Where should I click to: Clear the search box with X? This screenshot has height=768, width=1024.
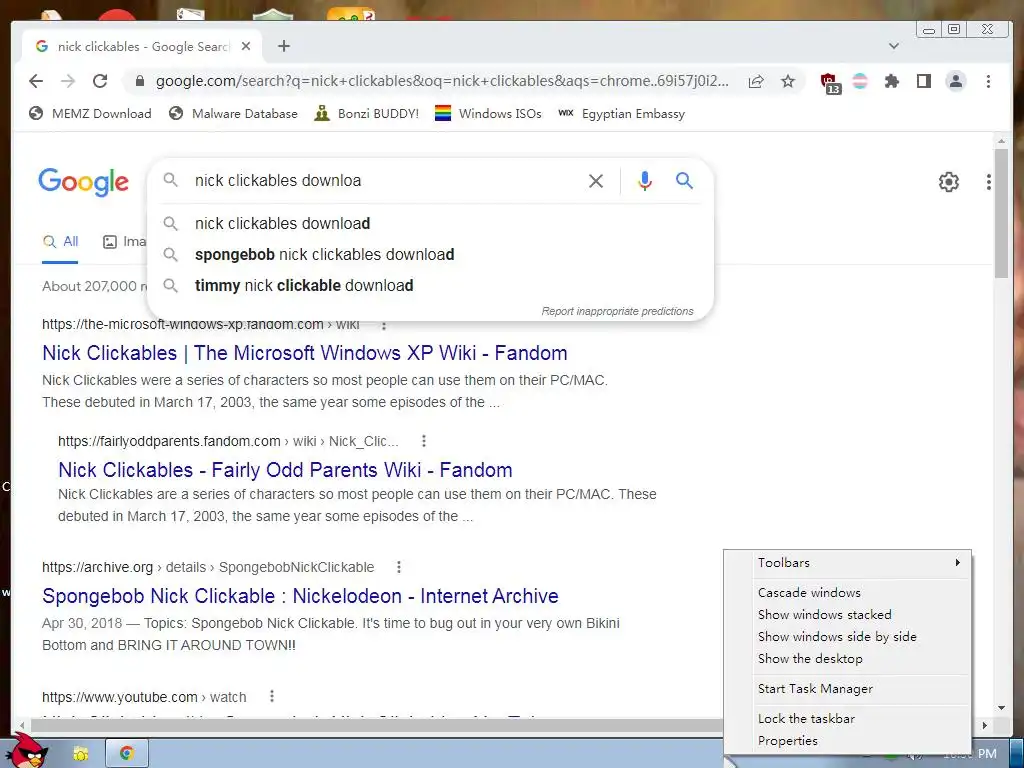click(x=596, y=181)
